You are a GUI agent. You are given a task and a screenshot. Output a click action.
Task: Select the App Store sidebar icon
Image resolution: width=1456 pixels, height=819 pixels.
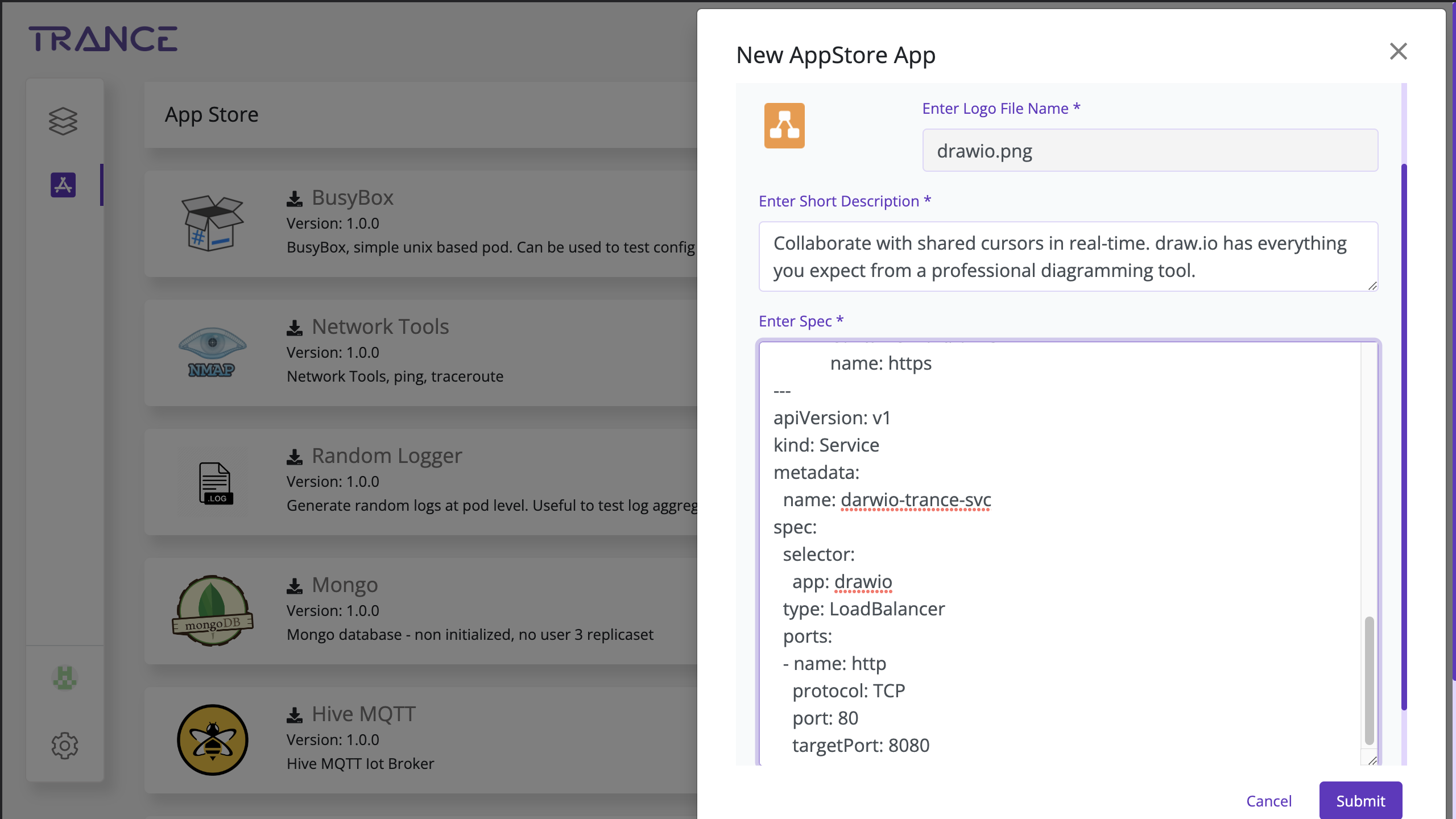(63, 185)
